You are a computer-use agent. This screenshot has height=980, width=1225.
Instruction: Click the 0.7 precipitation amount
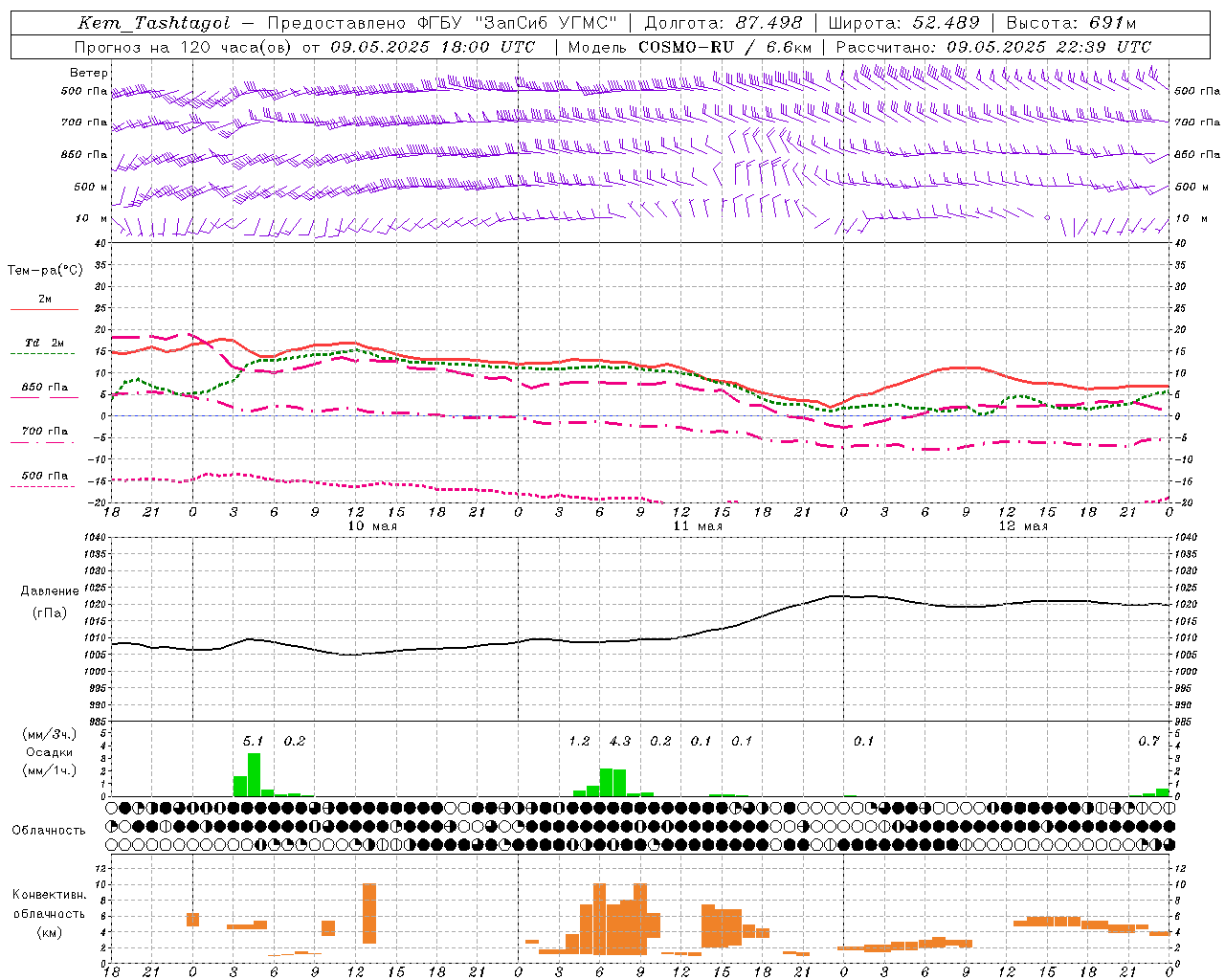click(1148, 741)
